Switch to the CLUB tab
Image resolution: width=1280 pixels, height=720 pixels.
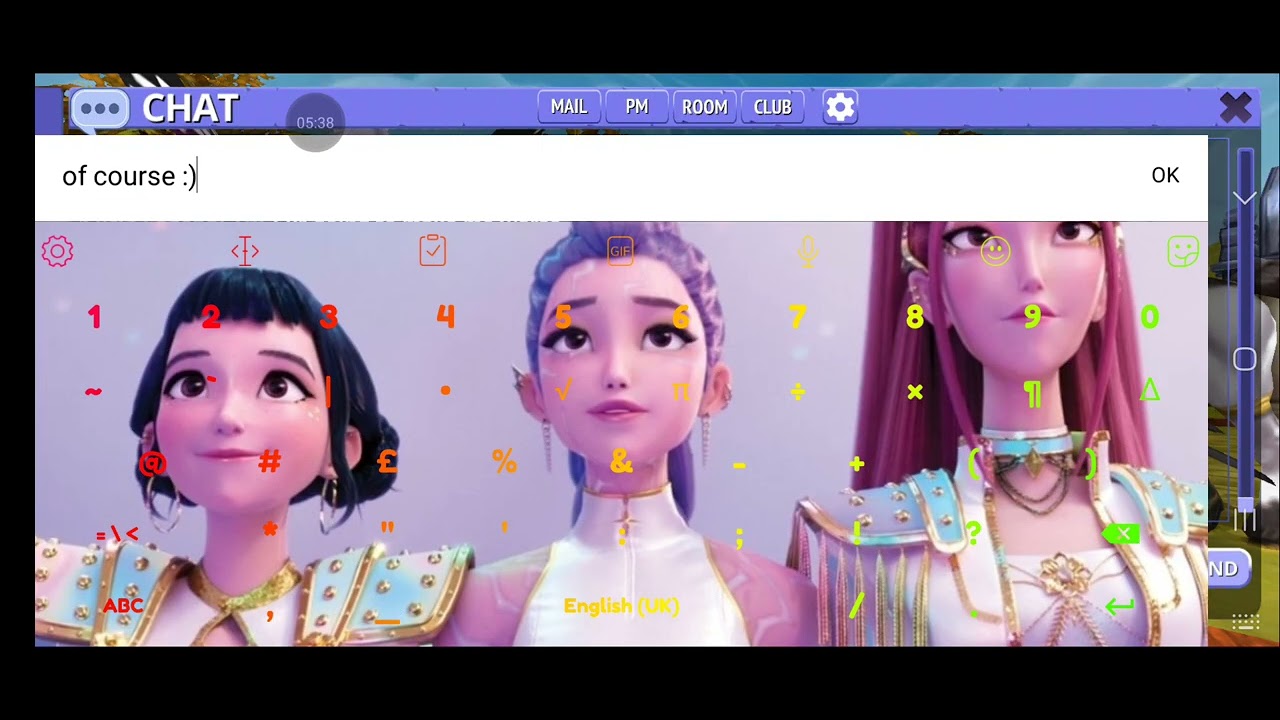point(773,107)
